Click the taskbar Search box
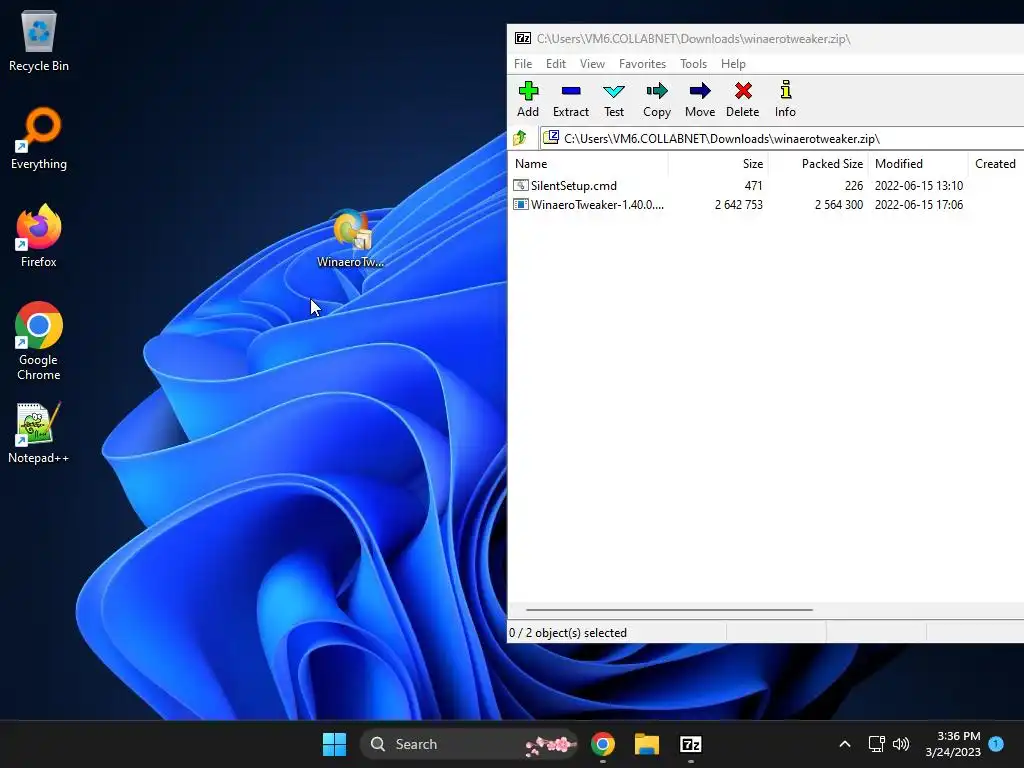 (468, 744)
